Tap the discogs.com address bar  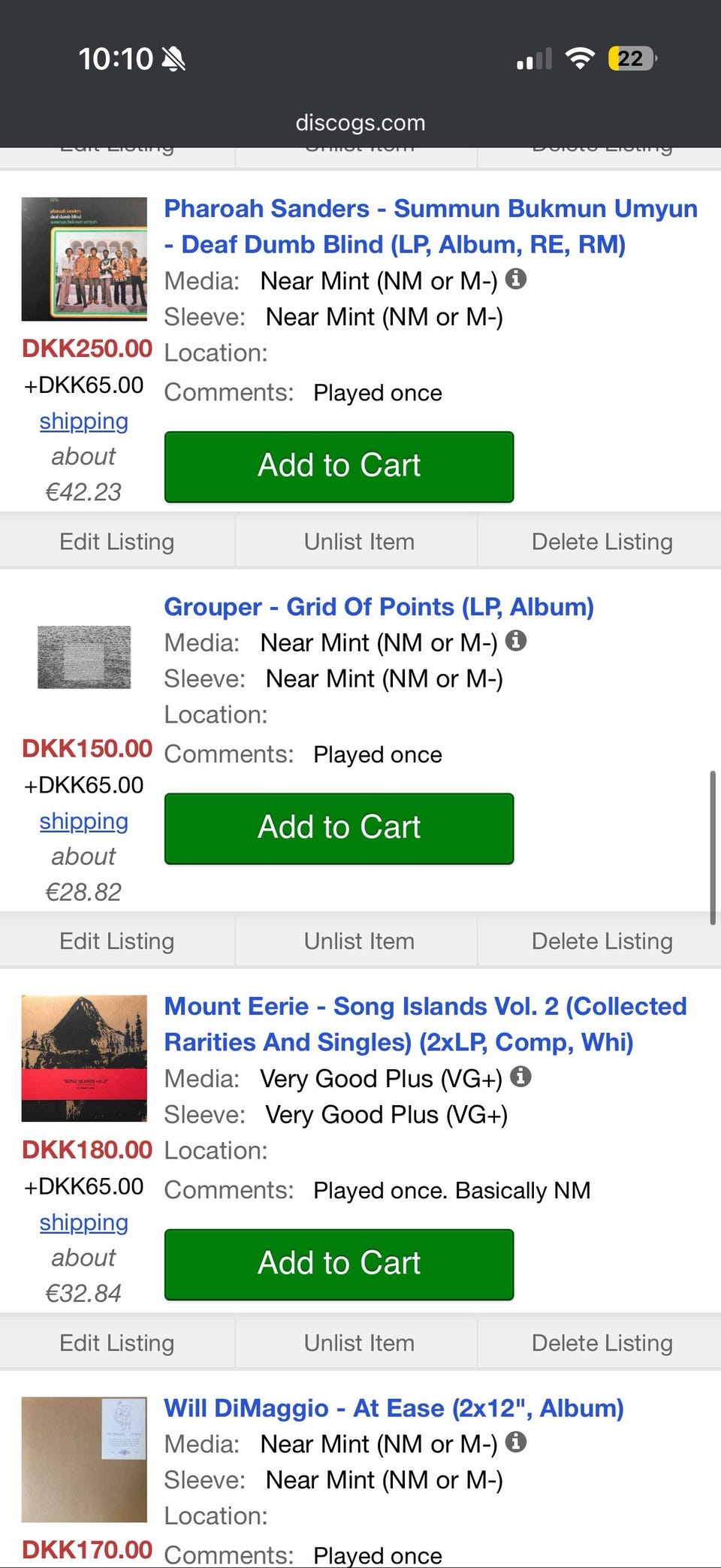pyautogui.click(x=360, y=122)
